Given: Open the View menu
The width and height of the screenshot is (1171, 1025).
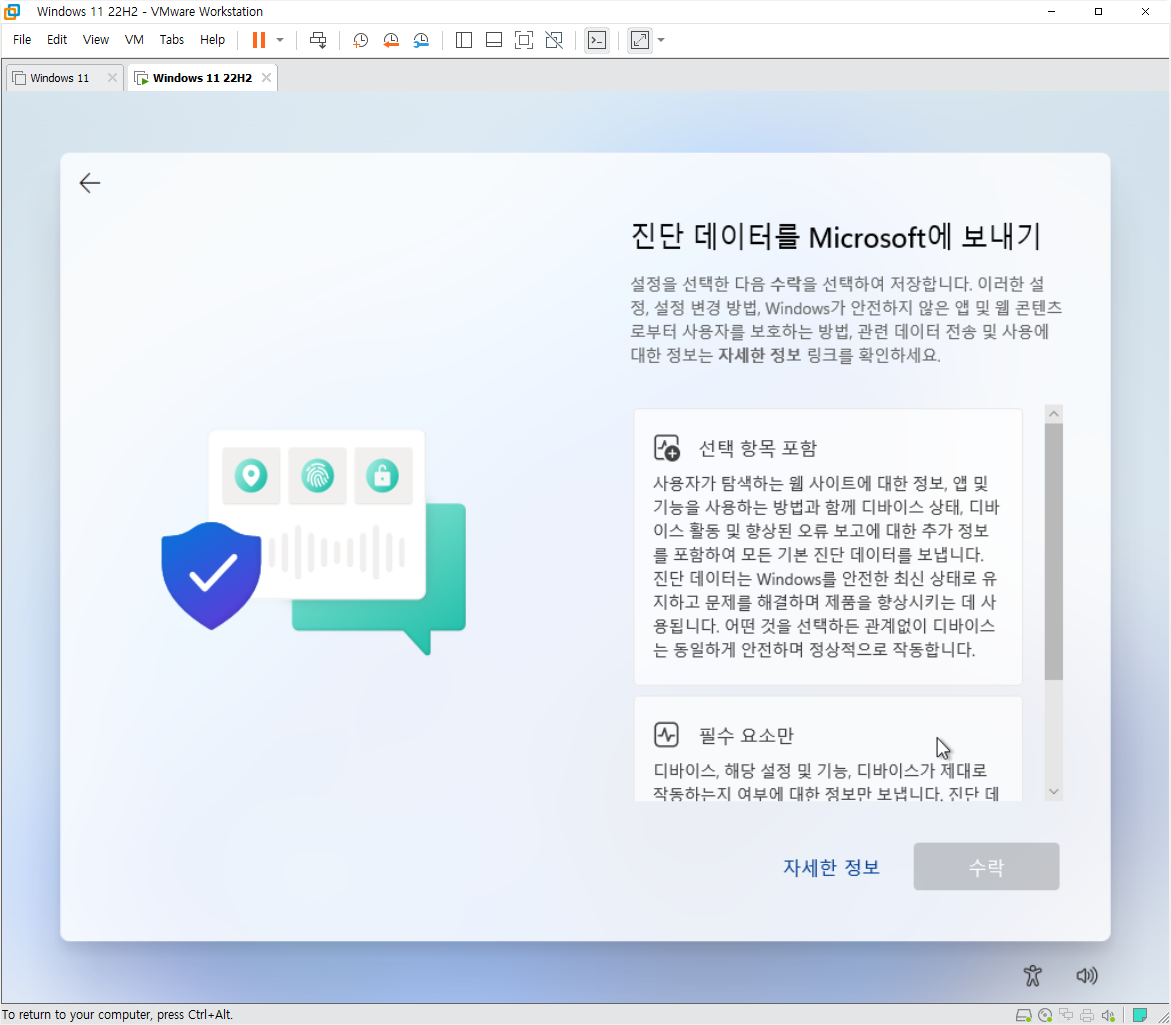Looking at the screenshot, I should click(96, 40).
